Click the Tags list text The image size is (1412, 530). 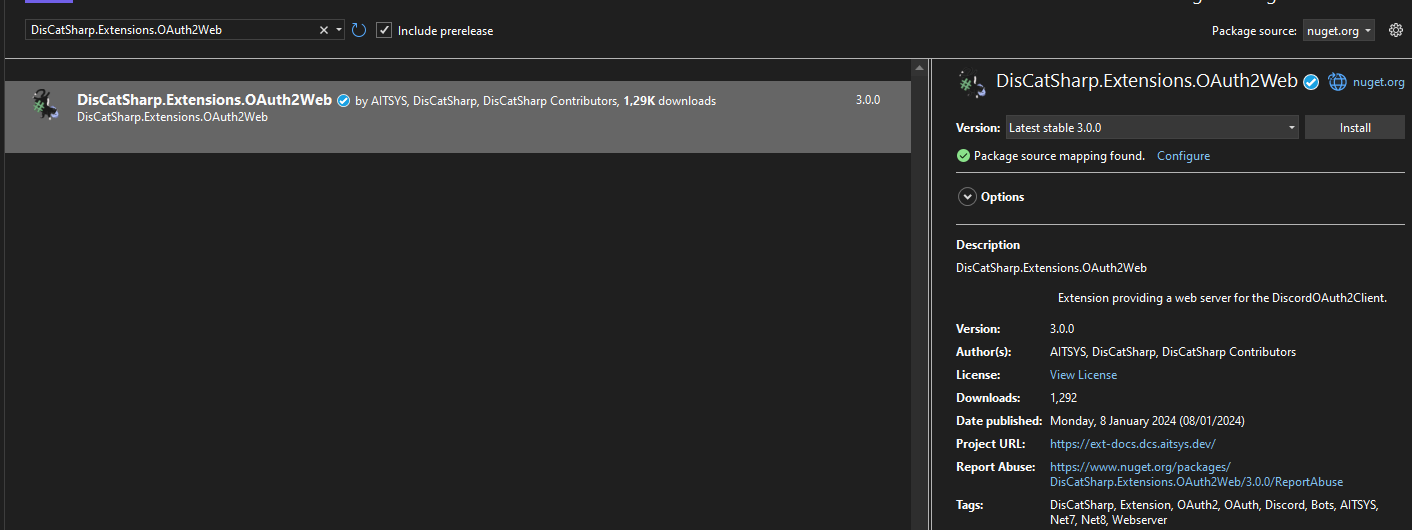tap(1214, 512)
